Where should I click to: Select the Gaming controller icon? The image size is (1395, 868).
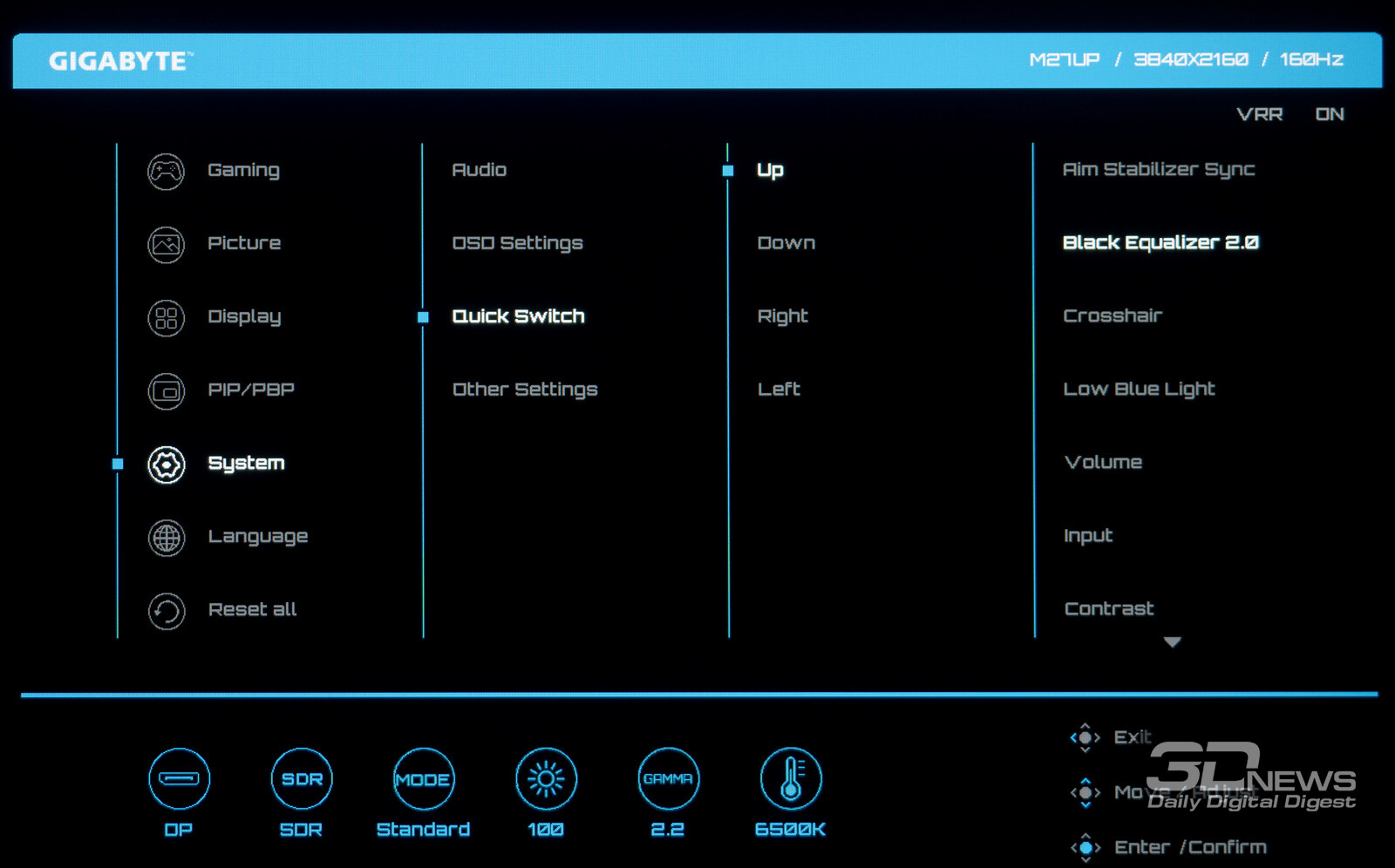click(x=166, y=171)
